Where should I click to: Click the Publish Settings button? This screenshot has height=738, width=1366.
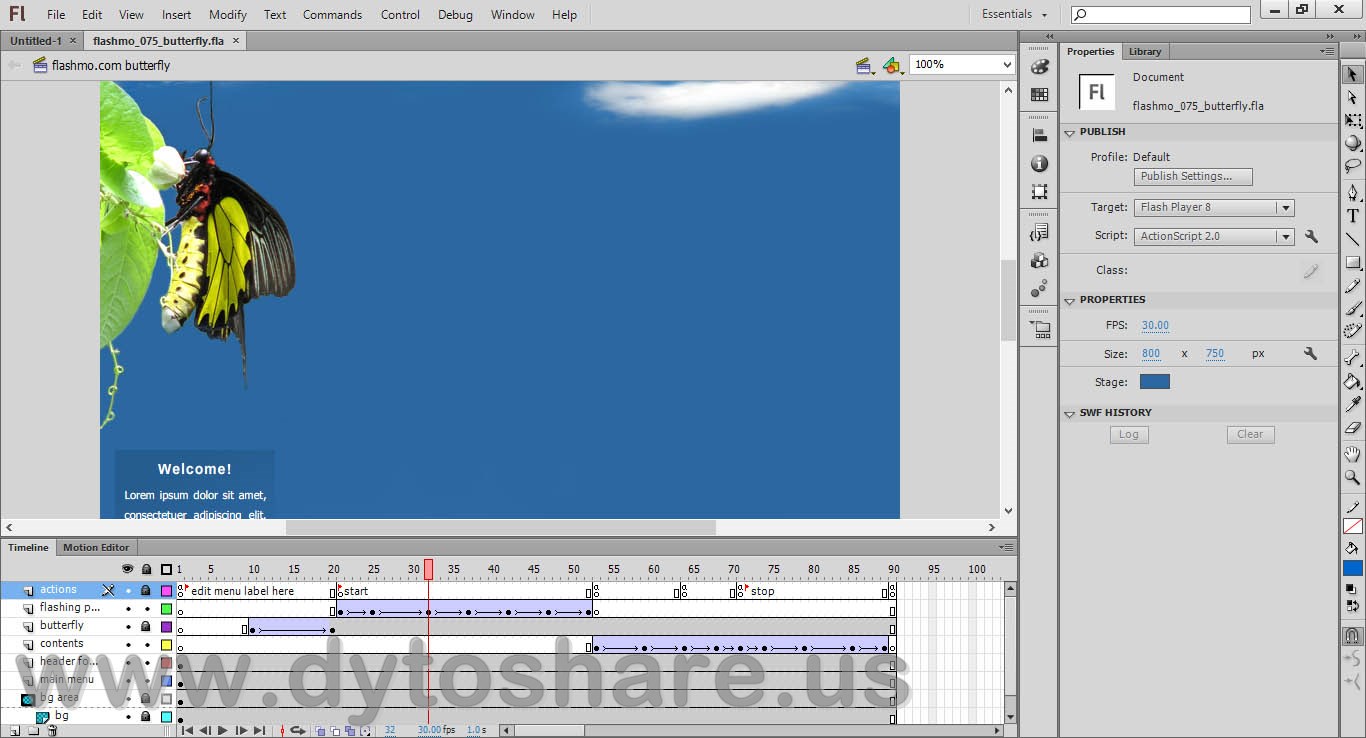(1193, 176)
